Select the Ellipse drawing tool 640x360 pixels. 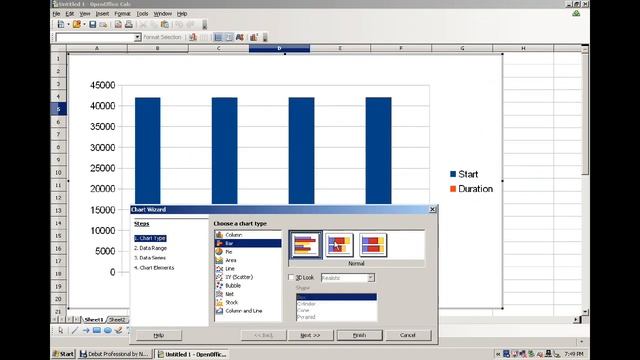tap(108, 330)
